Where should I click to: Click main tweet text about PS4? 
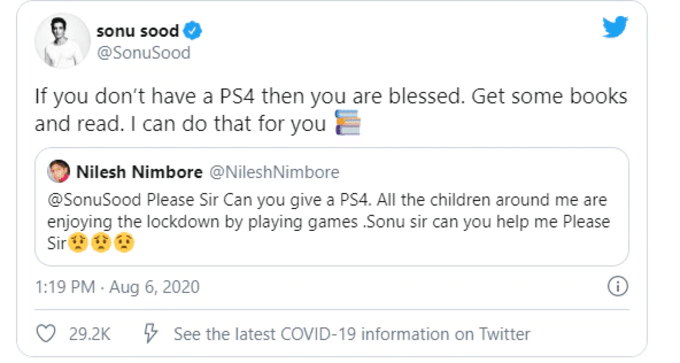(331, 110)
